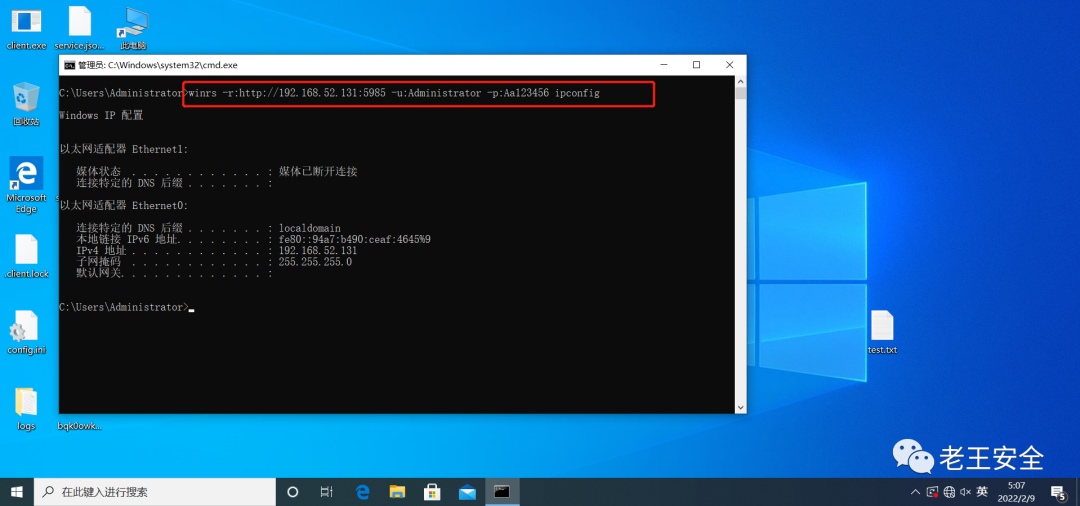Click the taskbar search box
The image size is (1080, 506).
[x=154, y=492]
